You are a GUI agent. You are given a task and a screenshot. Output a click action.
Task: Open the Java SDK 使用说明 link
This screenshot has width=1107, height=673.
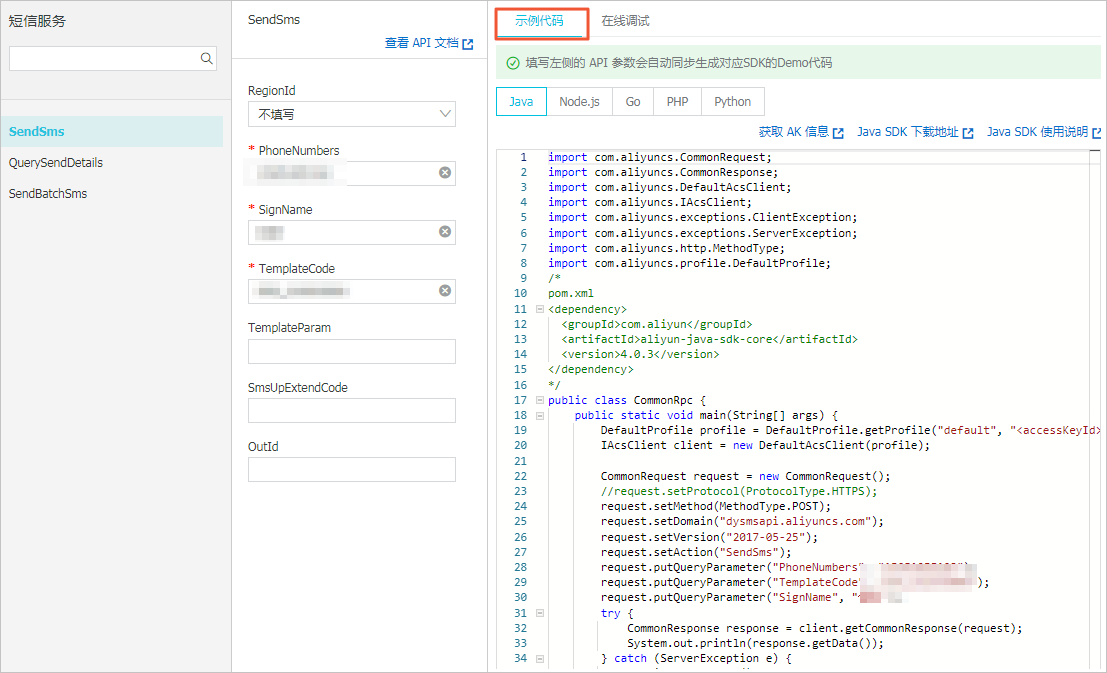pyautogui.click(x=1037, y=132)
